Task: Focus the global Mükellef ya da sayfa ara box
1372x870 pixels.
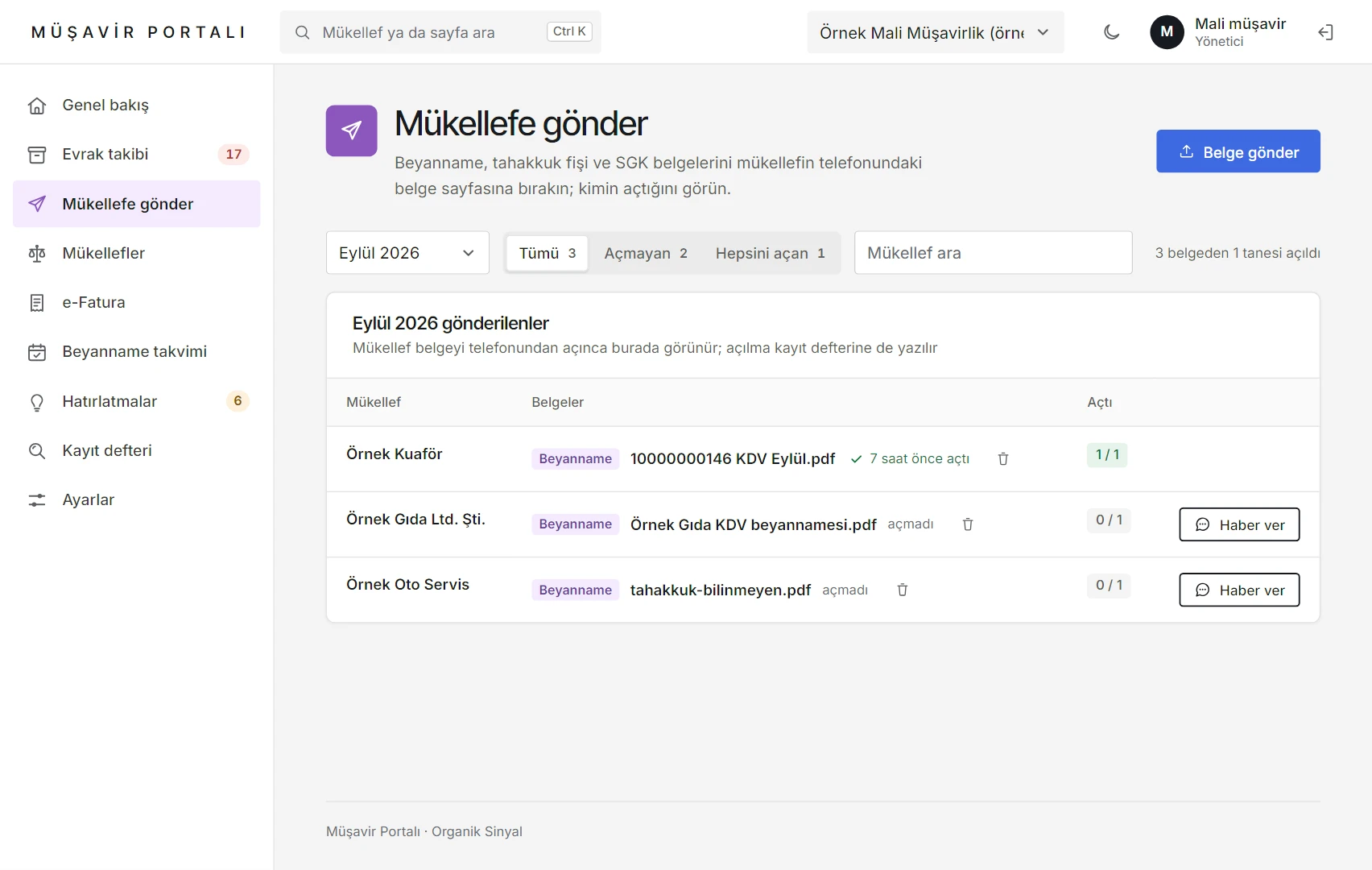Action: click(x=440, y=32)
